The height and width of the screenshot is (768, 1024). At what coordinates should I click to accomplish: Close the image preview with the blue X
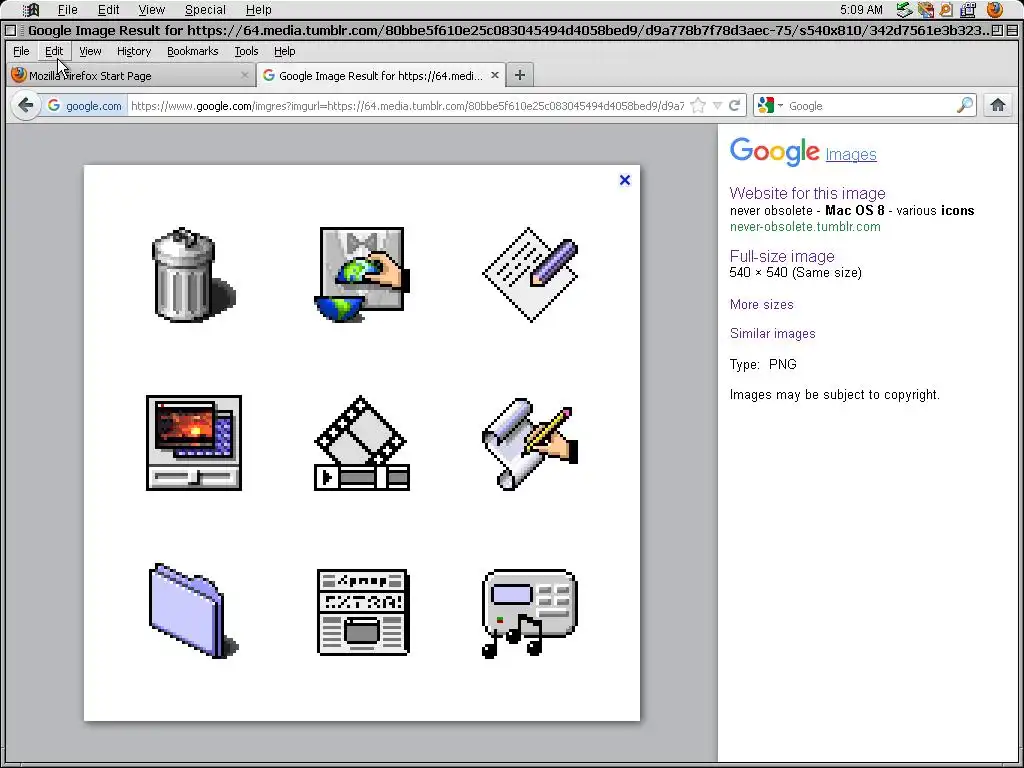tap(625, 180)
